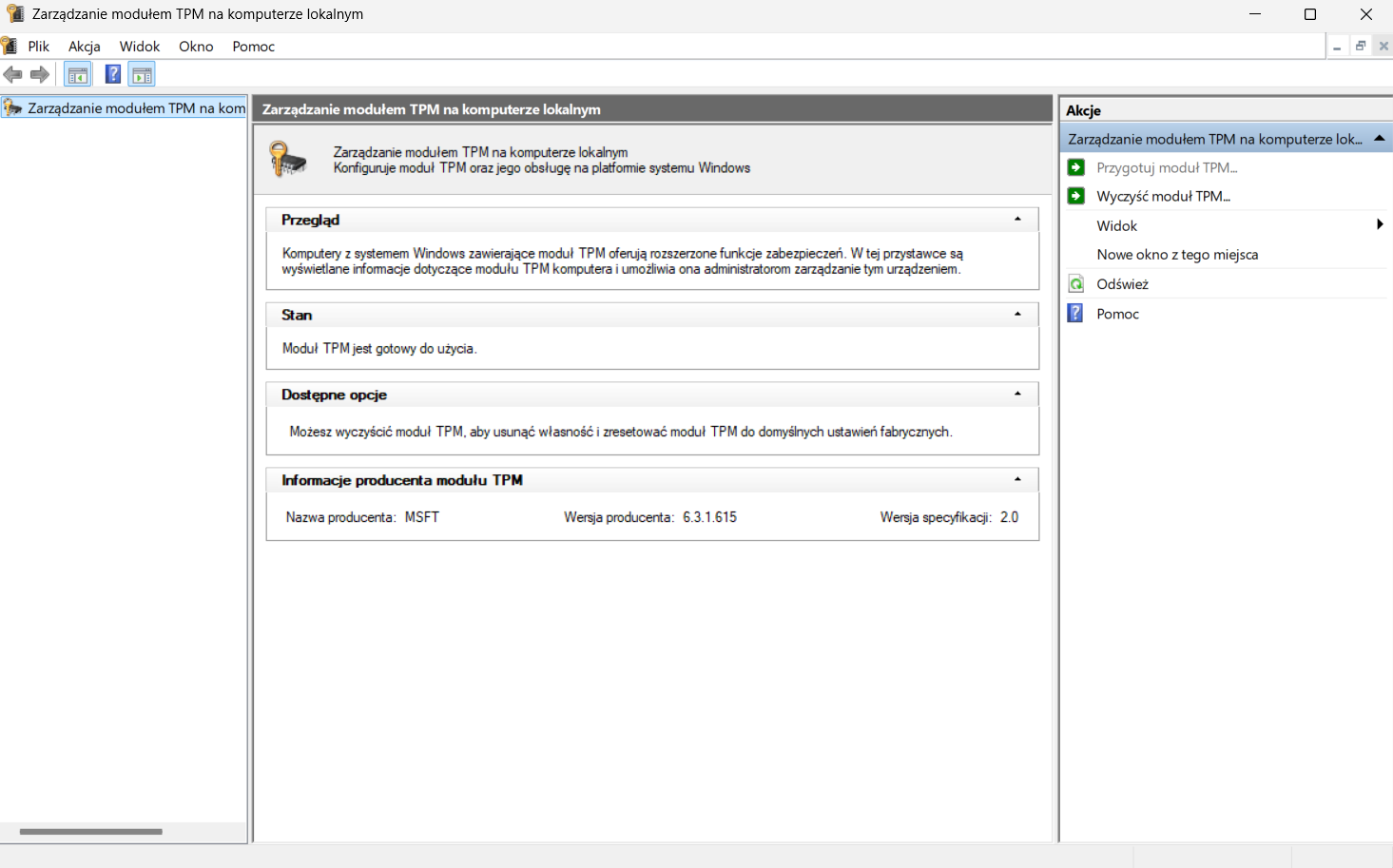Collapse the Stan section
1393x868 pixels.
click(1017, 315)
